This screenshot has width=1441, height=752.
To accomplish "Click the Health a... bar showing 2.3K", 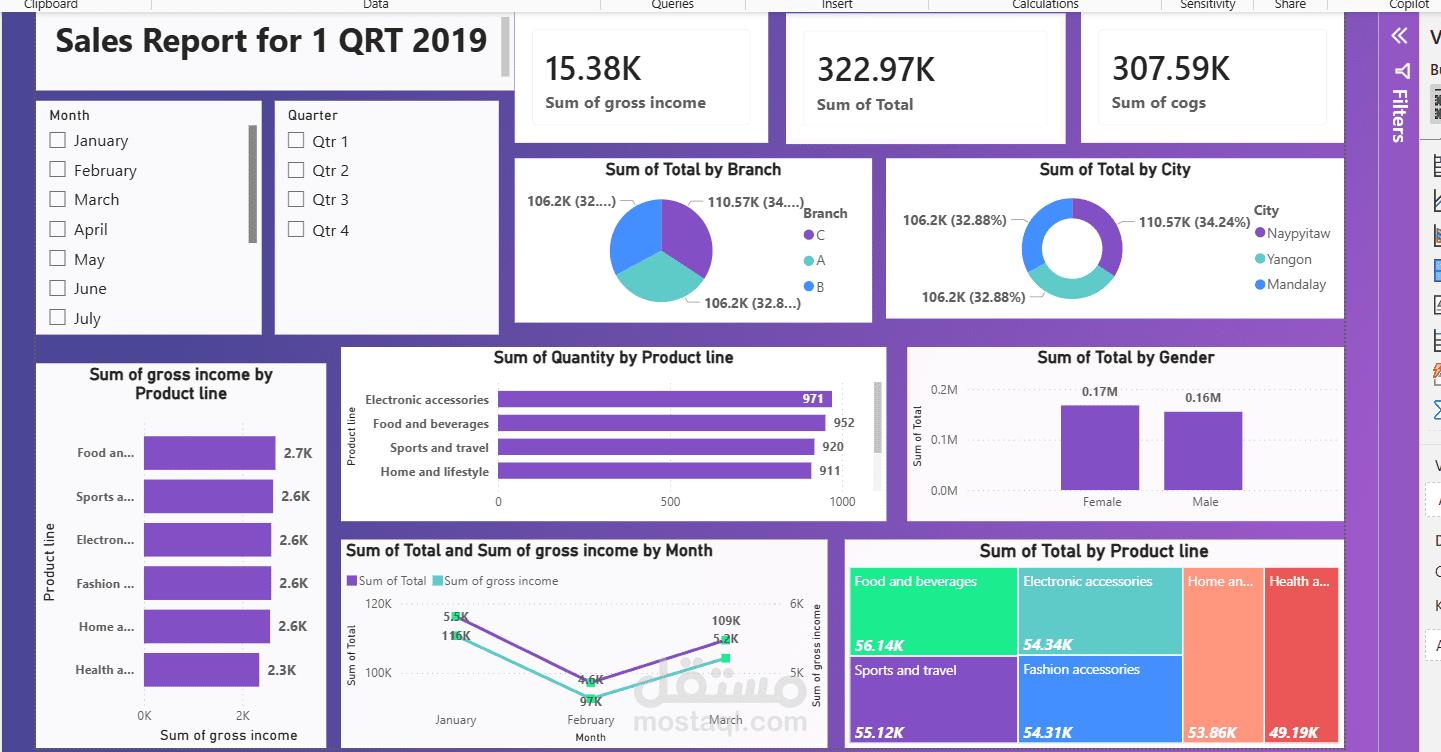I will point(201,670).
